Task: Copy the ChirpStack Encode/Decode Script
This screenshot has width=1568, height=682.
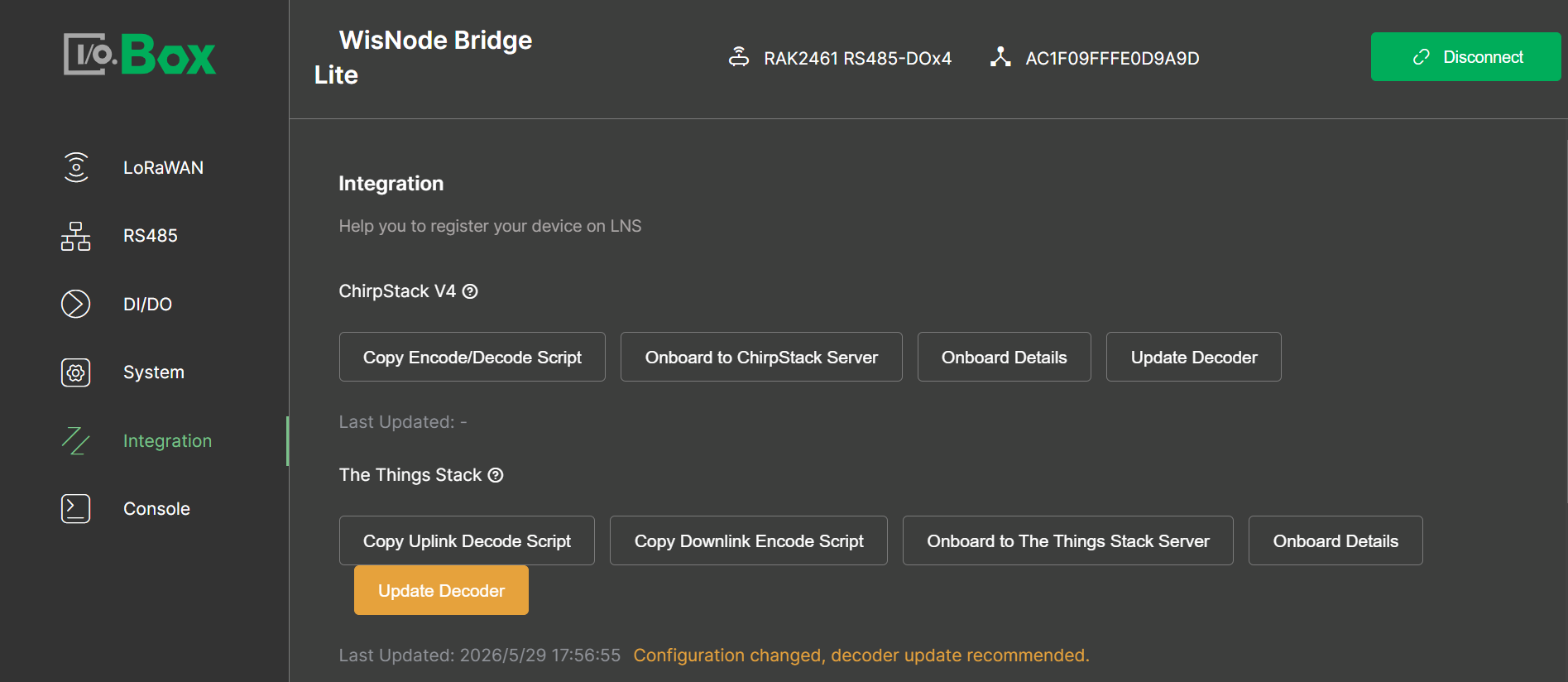Action: point(472,357)
